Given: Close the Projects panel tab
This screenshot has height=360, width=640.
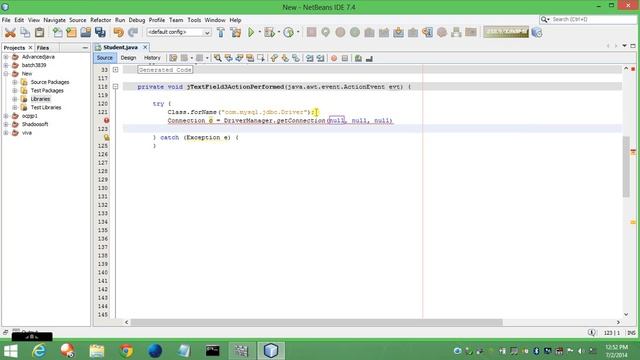Looking at the screenshot, I should pyautogui.click(x=30, y=48).
